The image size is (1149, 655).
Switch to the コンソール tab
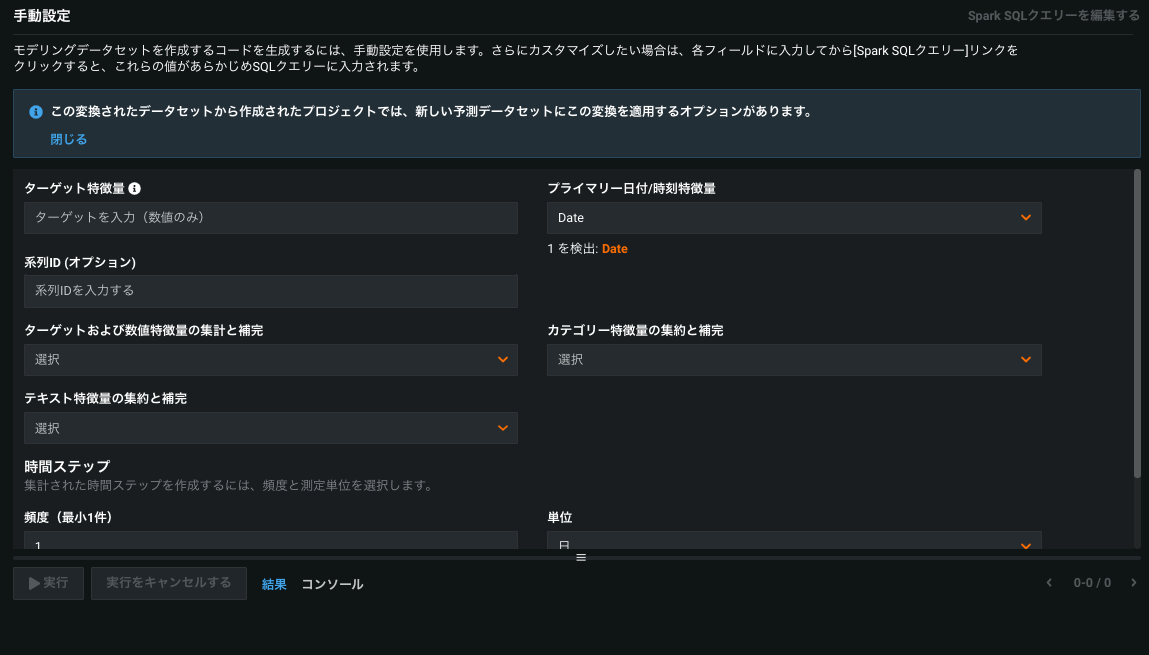(332, 584)
